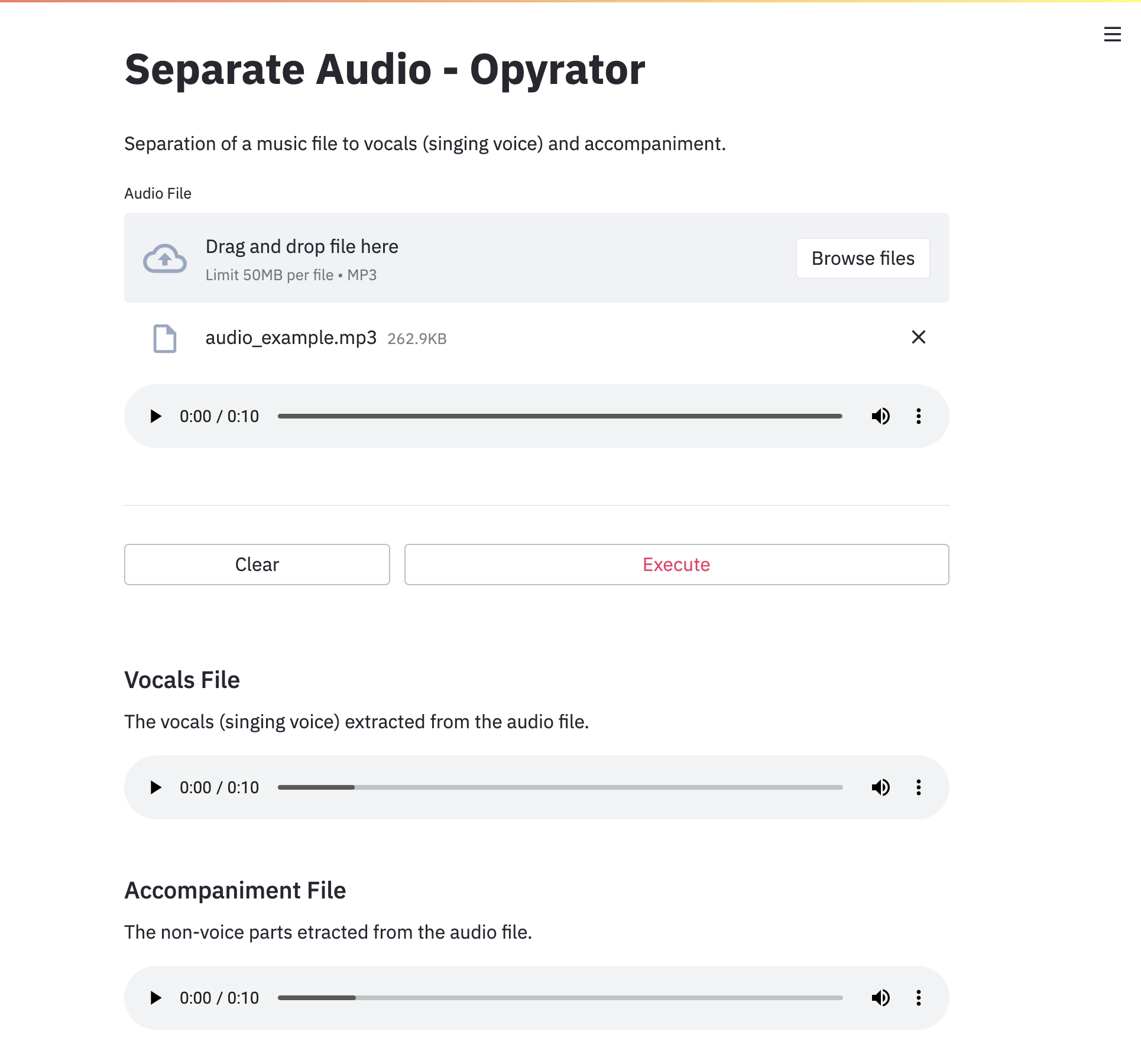Open three-dot menu on Vocals File player
Image resolution: width=1141 pixels, height=1064 pixels.
tap(918, 787)
